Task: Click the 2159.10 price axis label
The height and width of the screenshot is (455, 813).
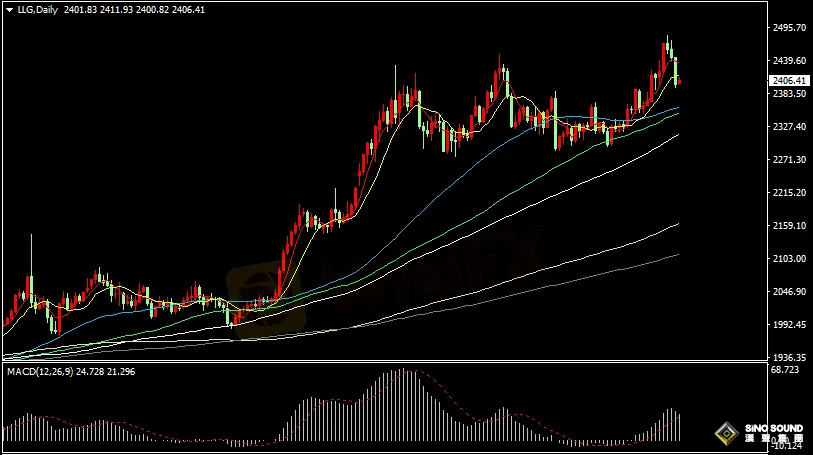Action: pos(788,226)
